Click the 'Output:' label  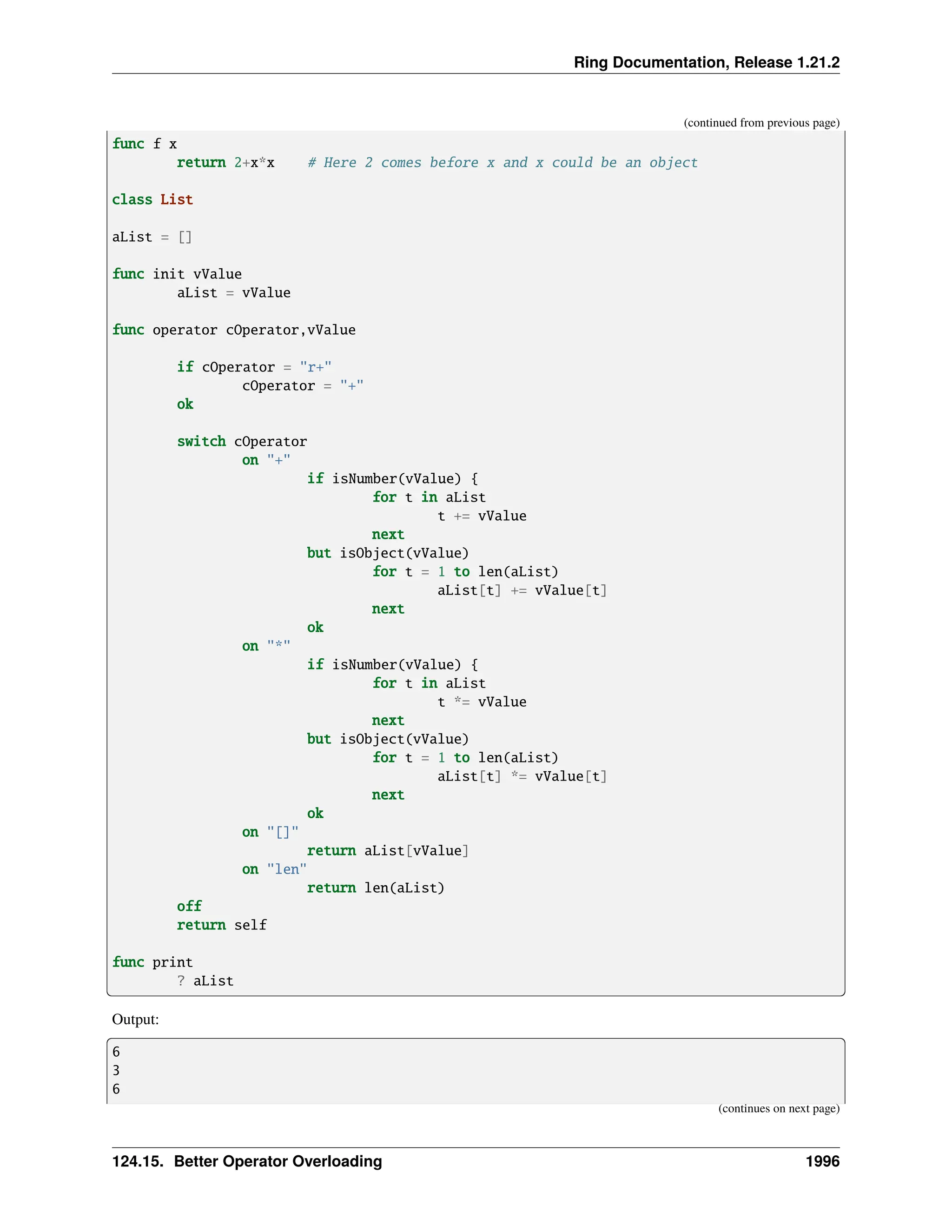135,1020
